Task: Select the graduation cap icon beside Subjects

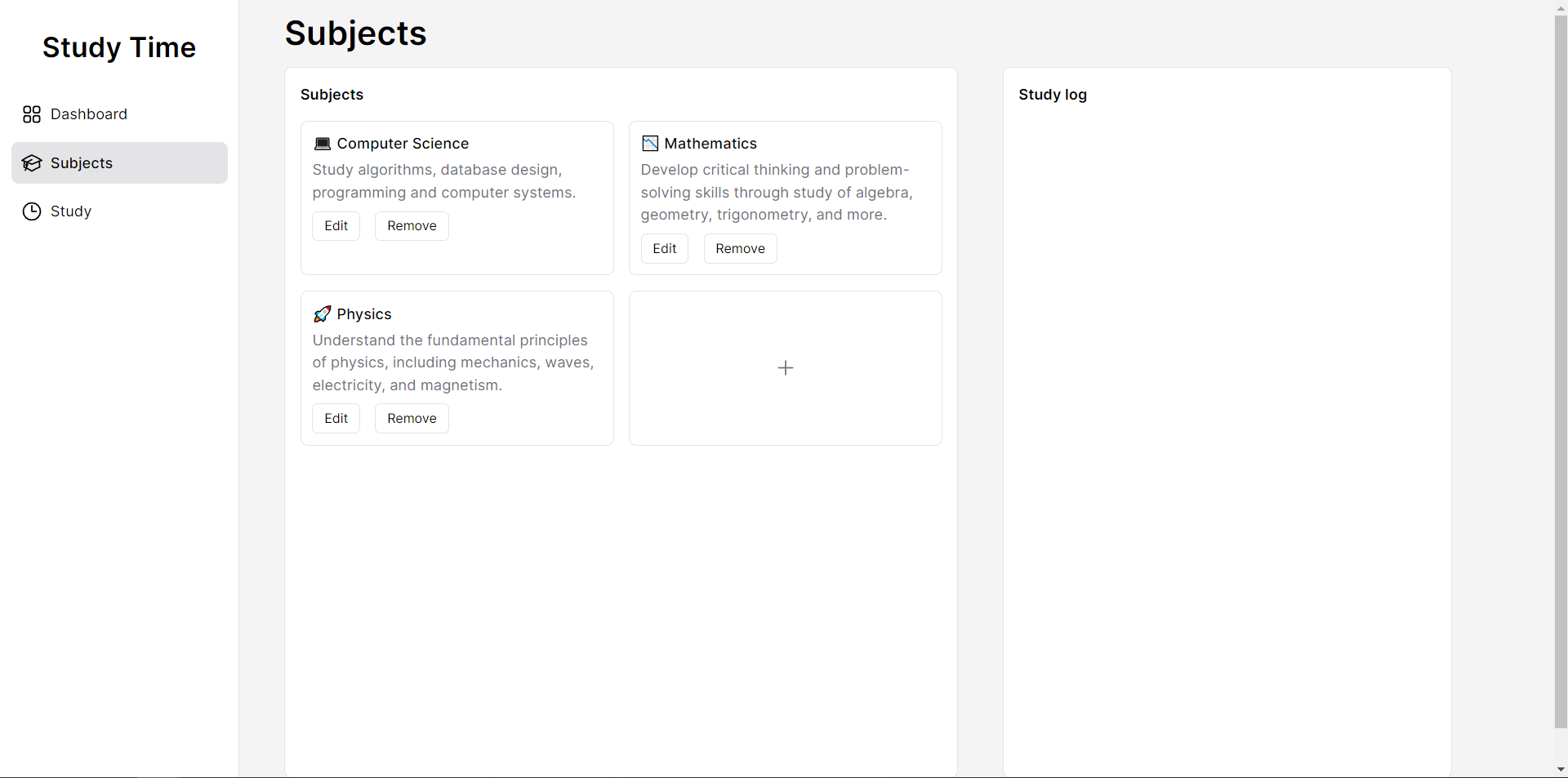Action: coord(32,162)
